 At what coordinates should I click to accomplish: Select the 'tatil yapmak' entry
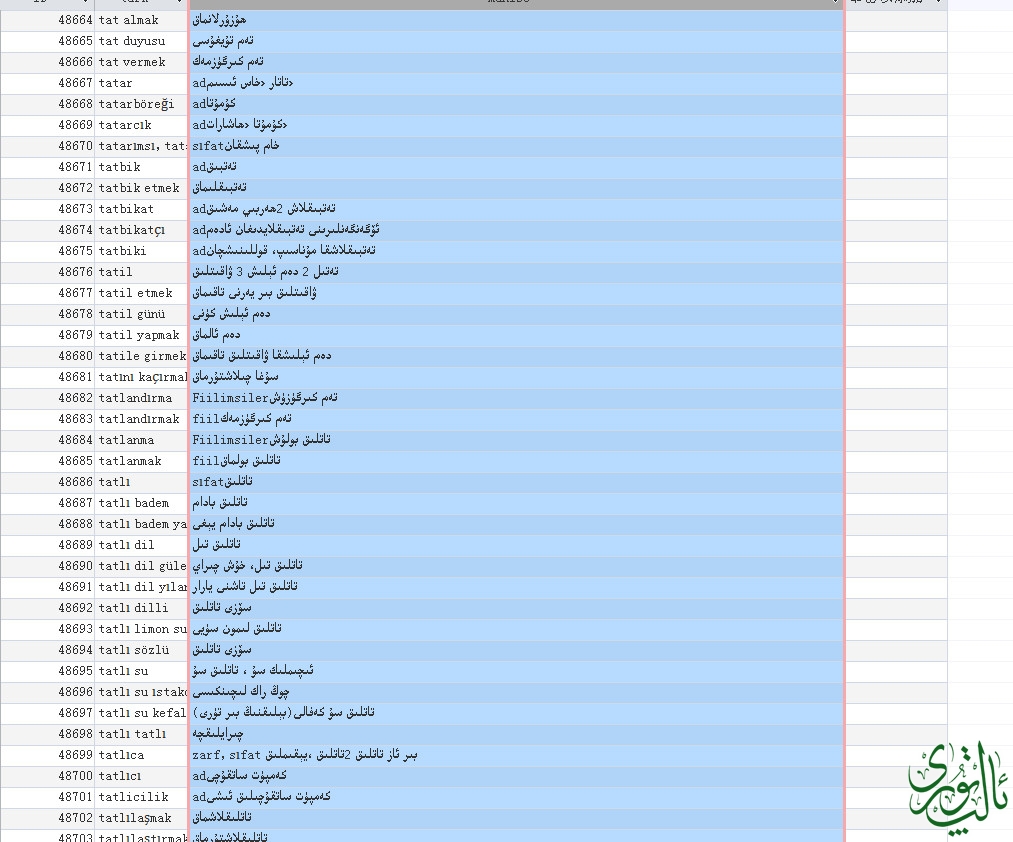(141, 335)
